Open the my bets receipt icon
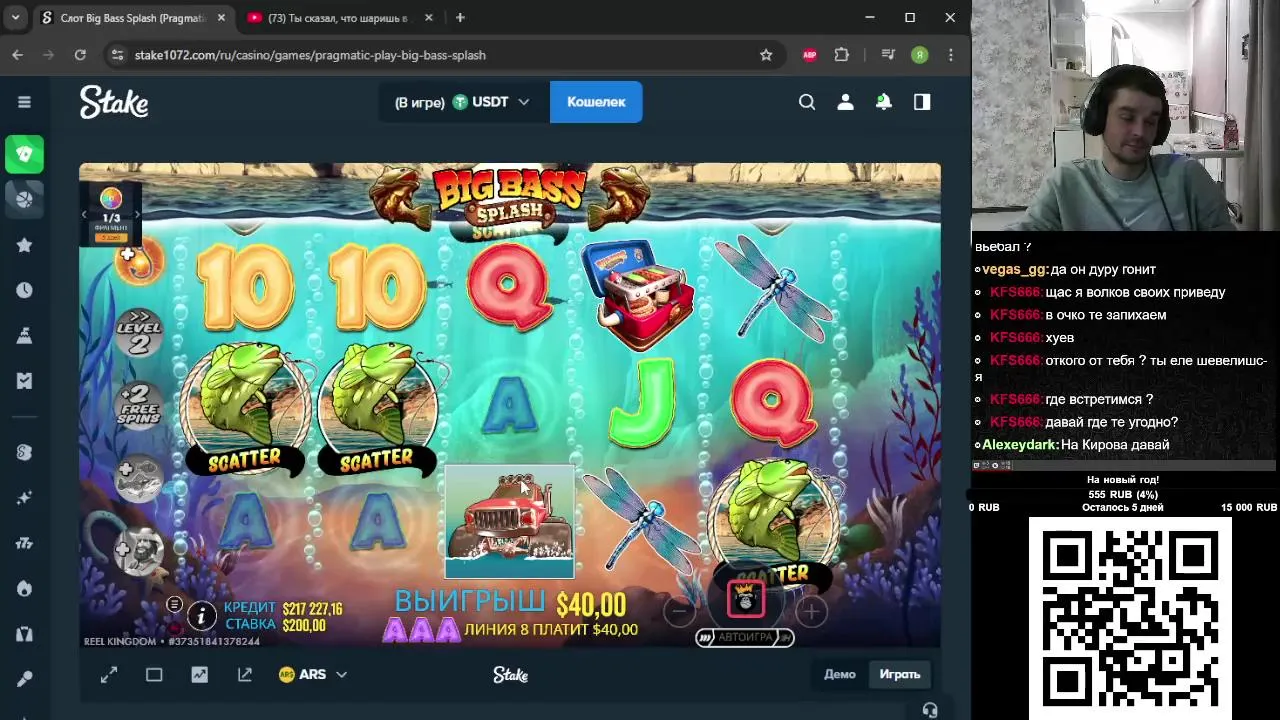This screenshot has height=720, width=1280. (x=24, y=381)
